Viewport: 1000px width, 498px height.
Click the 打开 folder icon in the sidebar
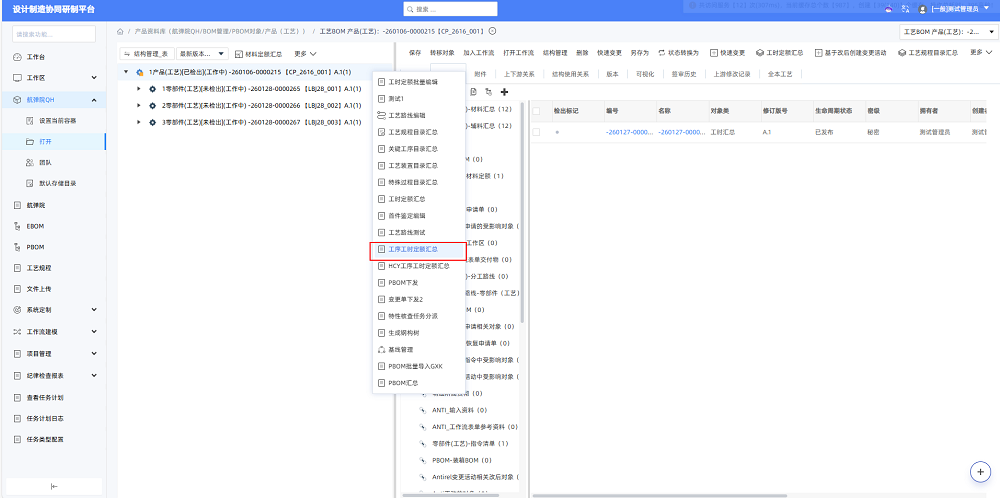tap(29, 142)
